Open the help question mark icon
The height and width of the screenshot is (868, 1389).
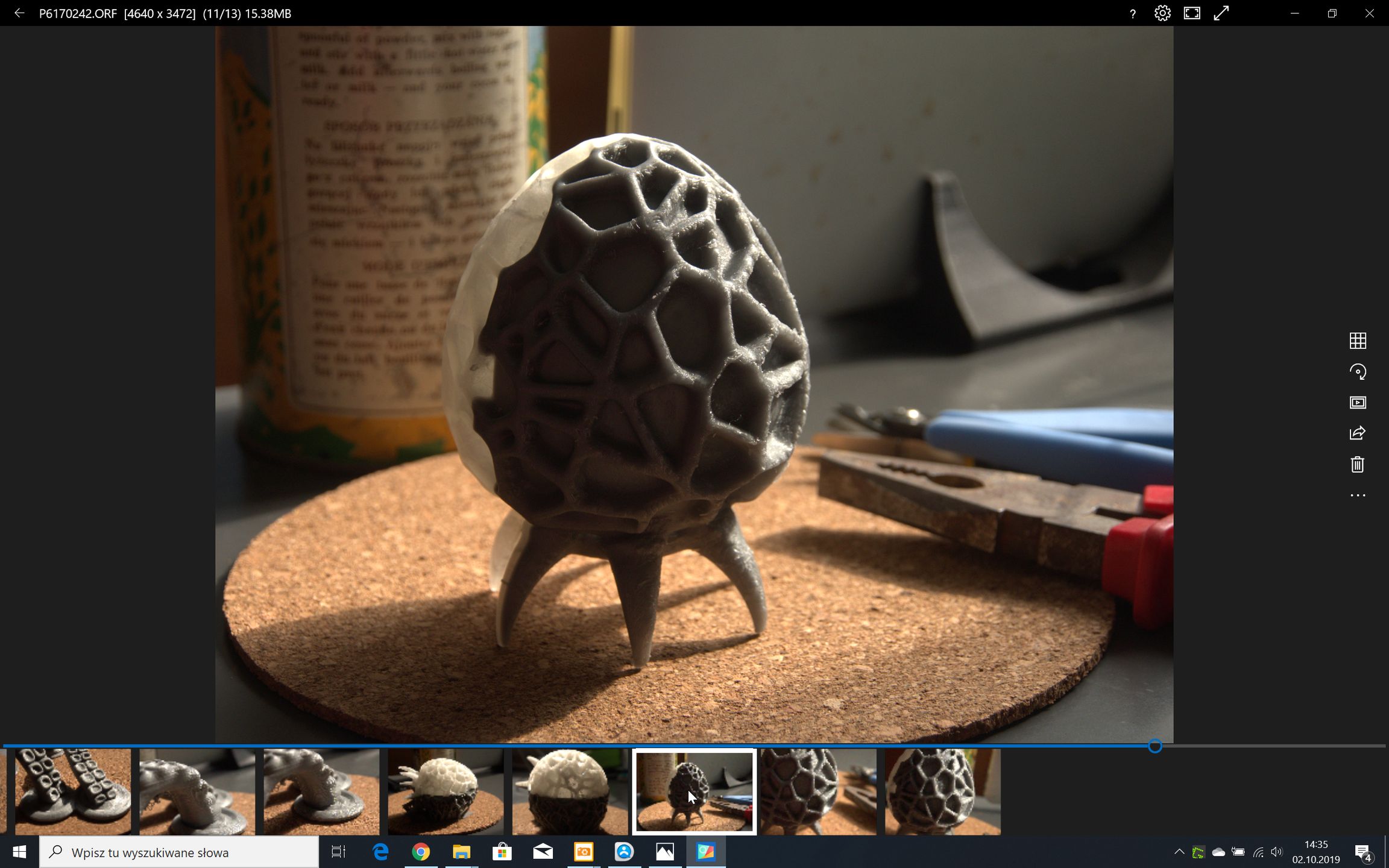click(x=1133, y=14)
